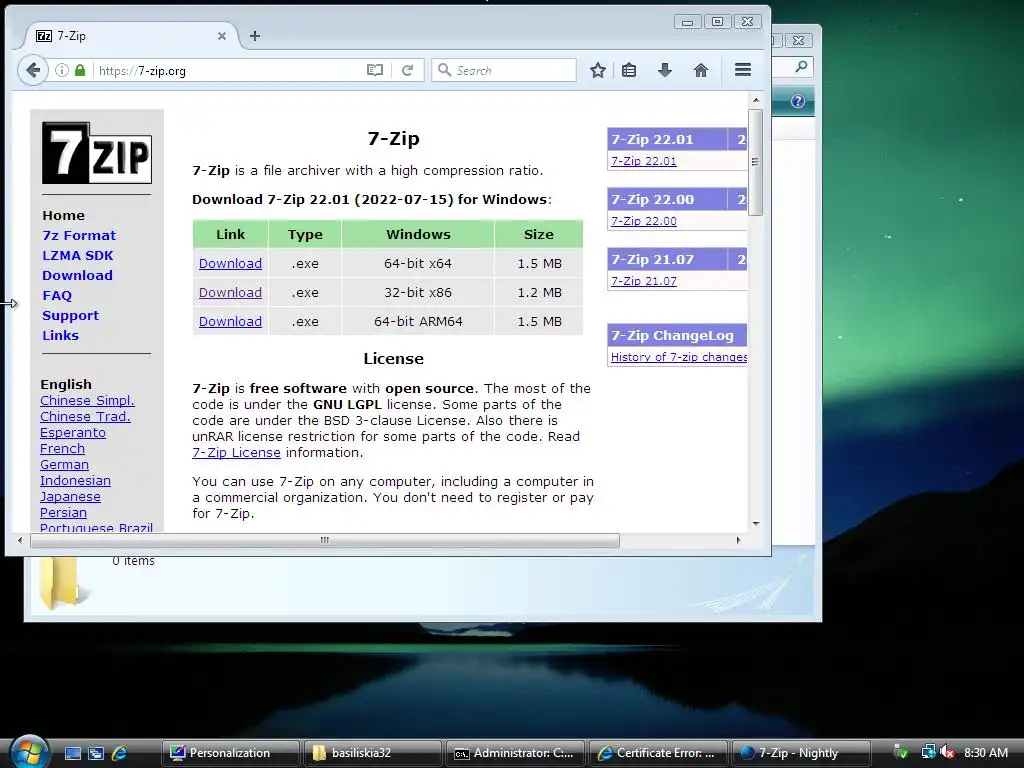1024x768 pixels.
Task: Bookmark this page with the star icon
Action: 598,70
